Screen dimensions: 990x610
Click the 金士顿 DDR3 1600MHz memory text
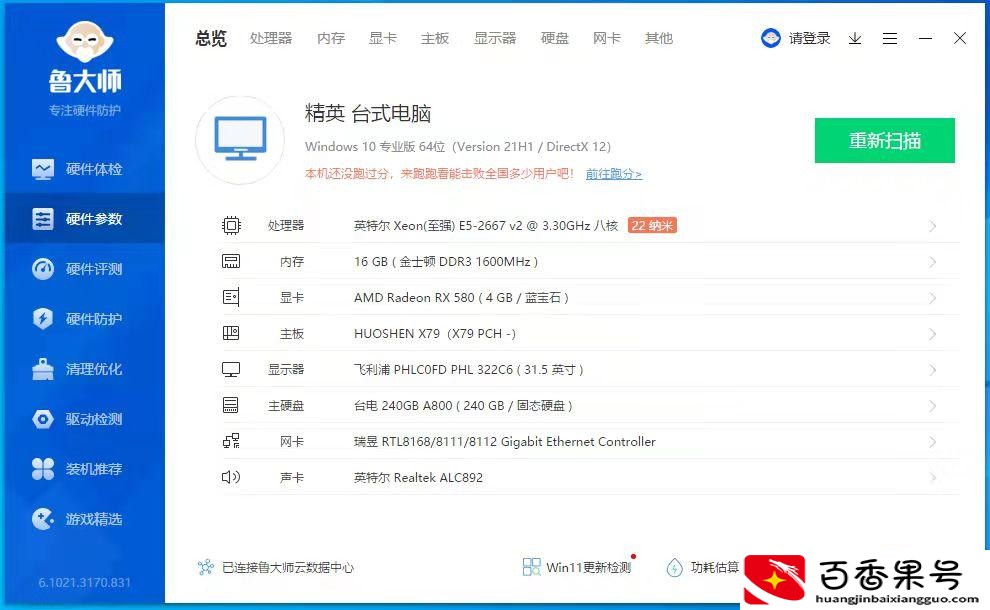click(x=446, y=261)
